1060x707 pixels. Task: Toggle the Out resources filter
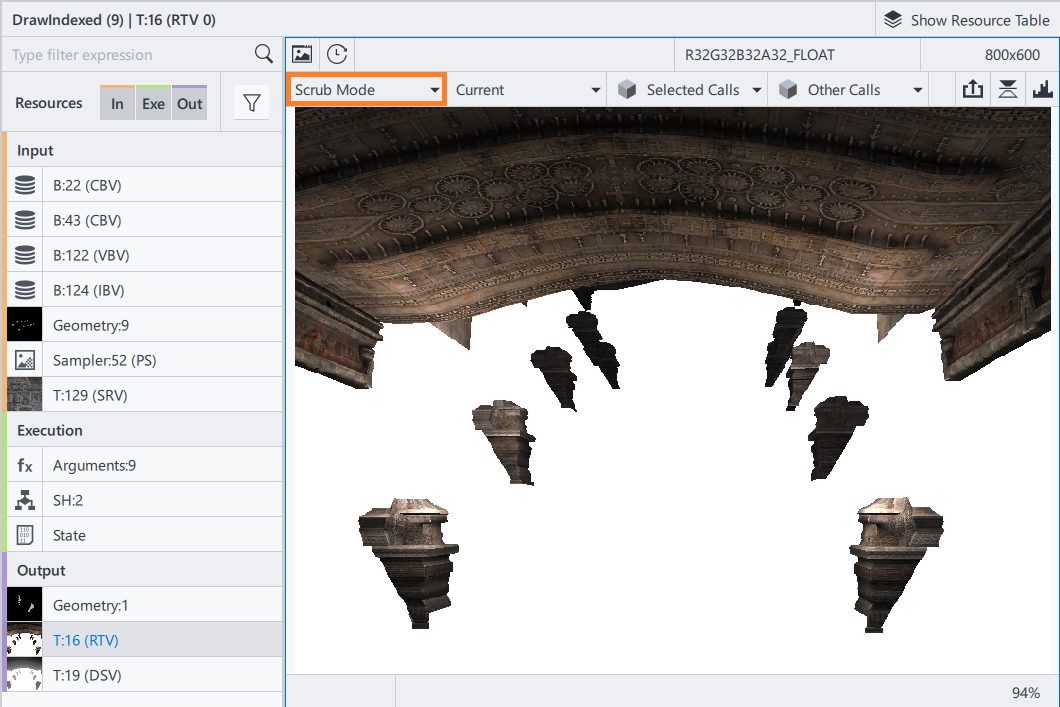click(189, 103)
